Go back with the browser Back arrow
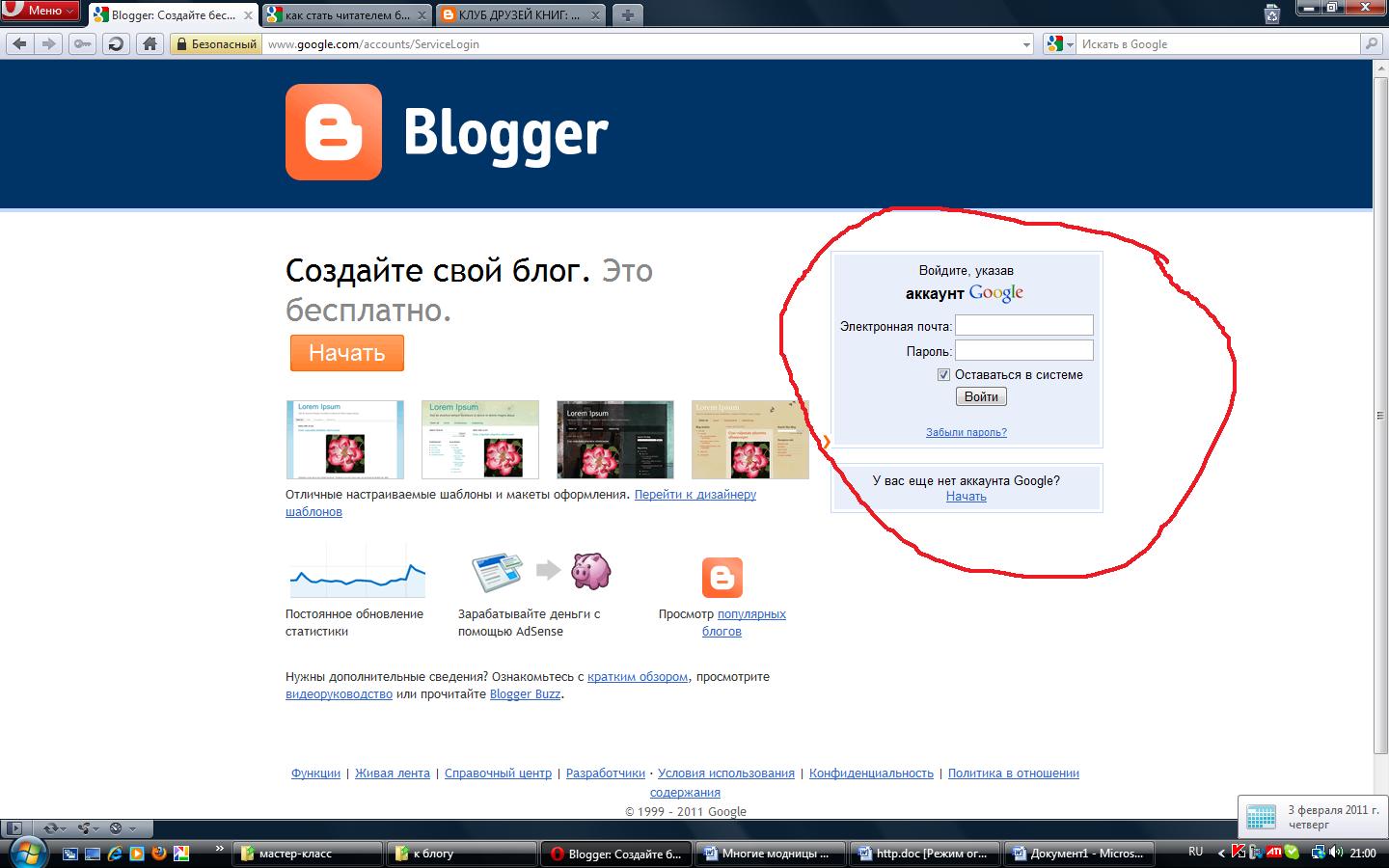 click(19, 43)
